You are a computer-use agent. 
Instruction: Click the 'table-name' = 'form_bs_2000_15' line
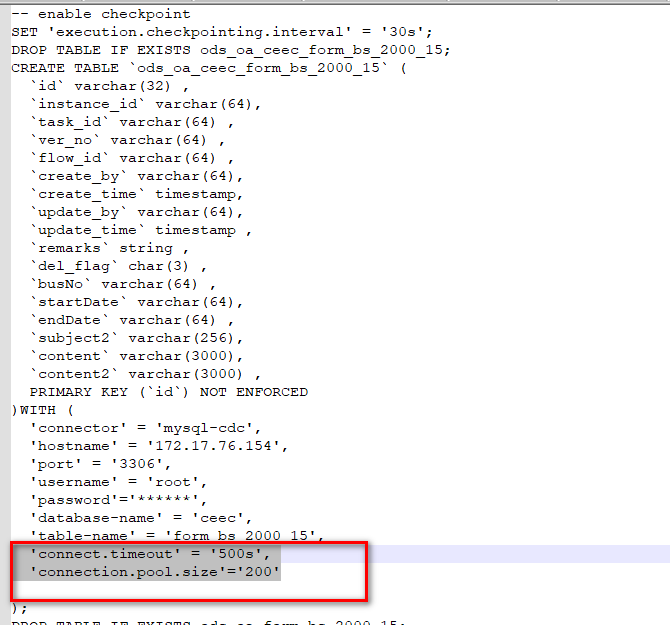tap(176, 535)
